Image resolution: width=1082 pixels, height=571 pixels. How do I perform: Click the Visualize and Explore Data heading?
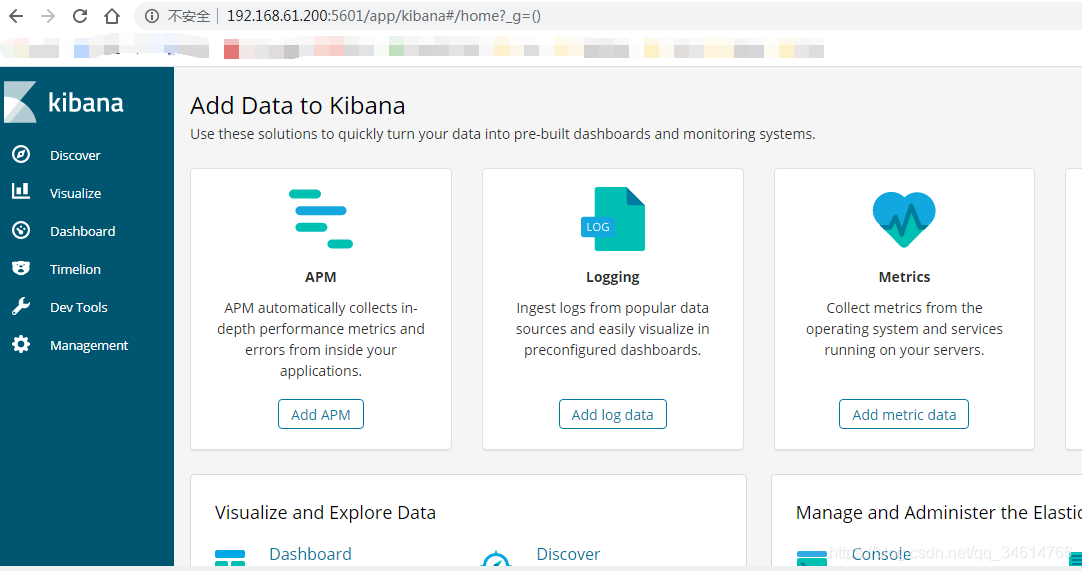pos(326,513)
